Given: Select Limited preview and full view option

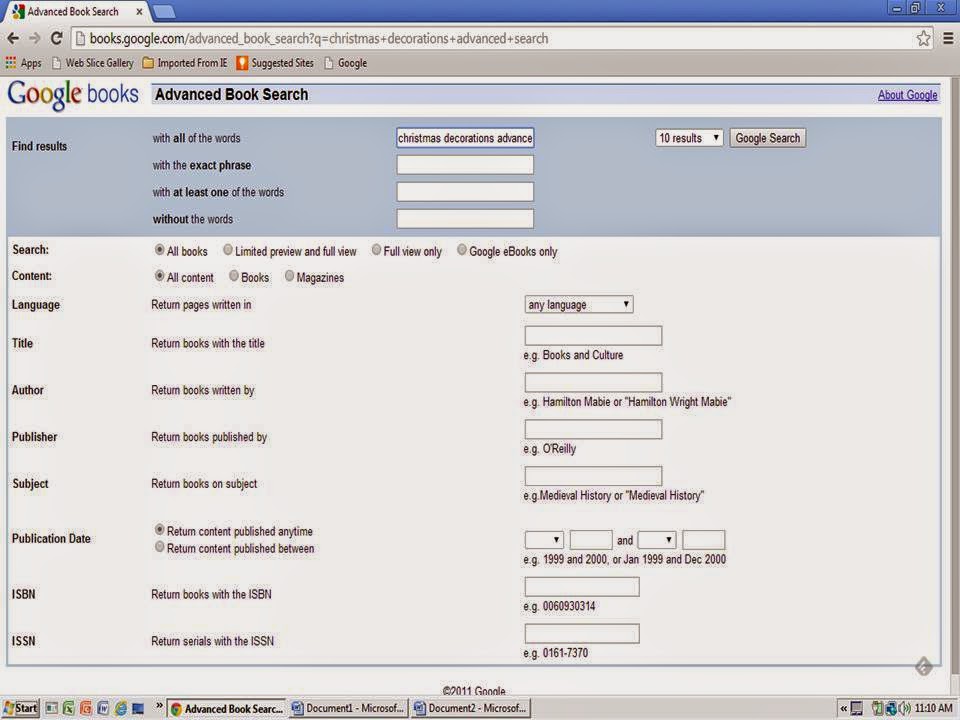Looking at the screenshot, I should tap(228, 250).
